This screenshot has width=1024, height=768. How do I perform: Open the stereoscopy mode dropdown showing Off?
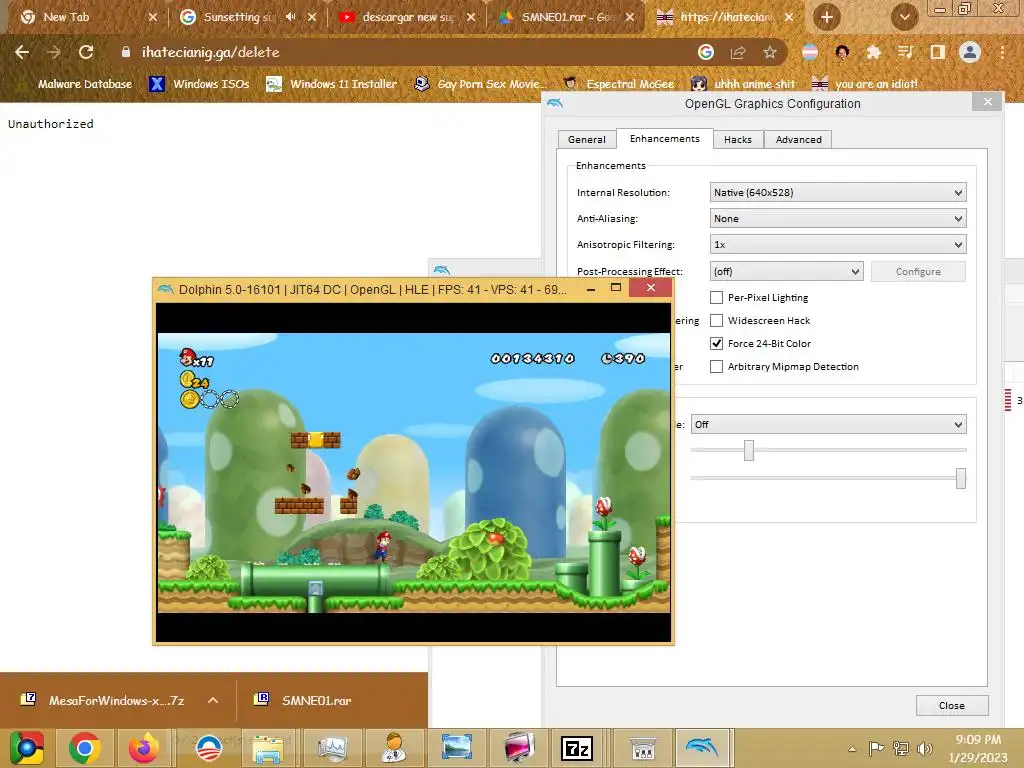(828, 424)
